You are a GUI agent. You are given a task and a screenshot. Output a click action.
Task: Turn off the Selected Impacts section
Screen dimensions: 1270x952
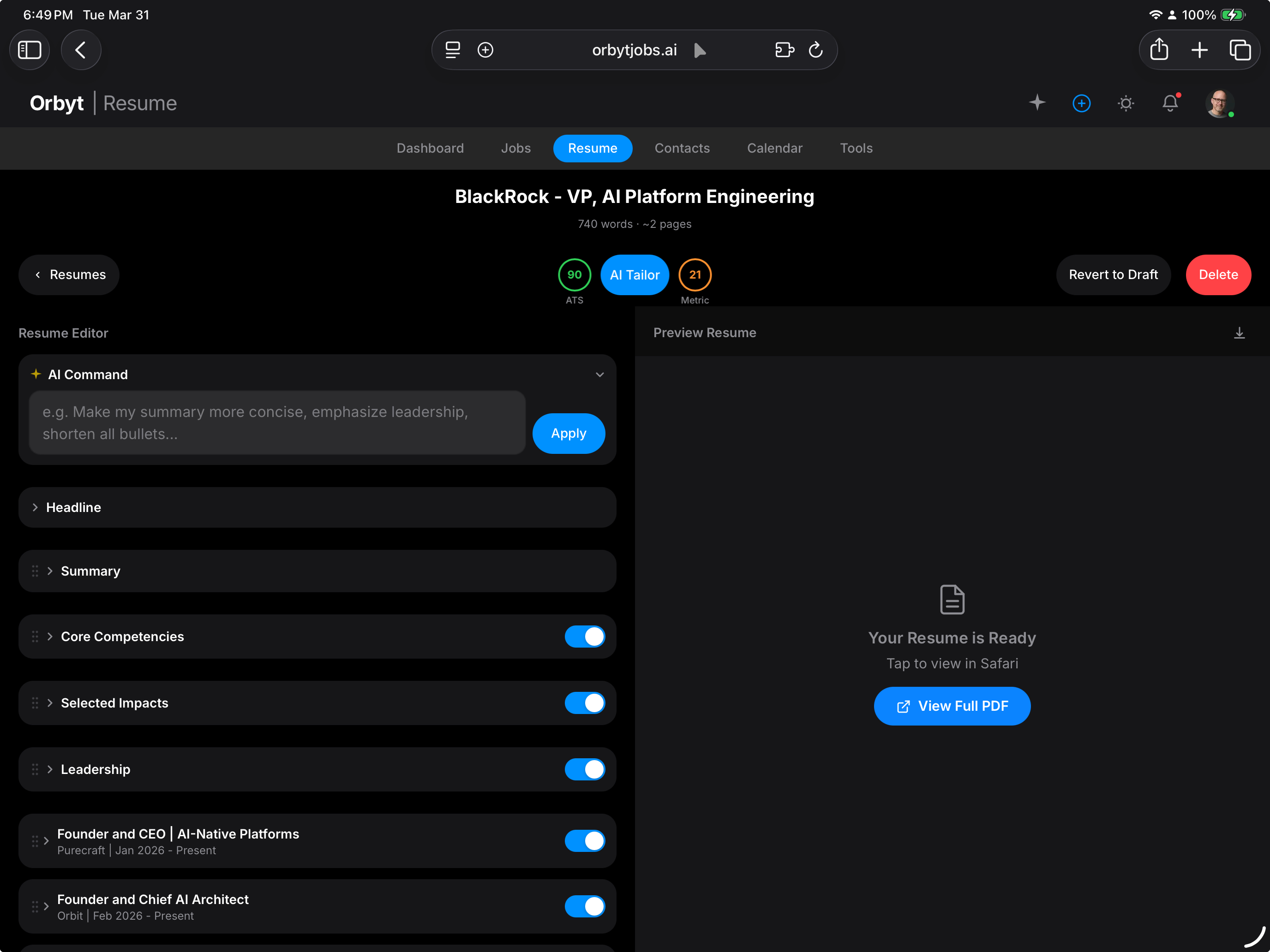tap(585, 703)
